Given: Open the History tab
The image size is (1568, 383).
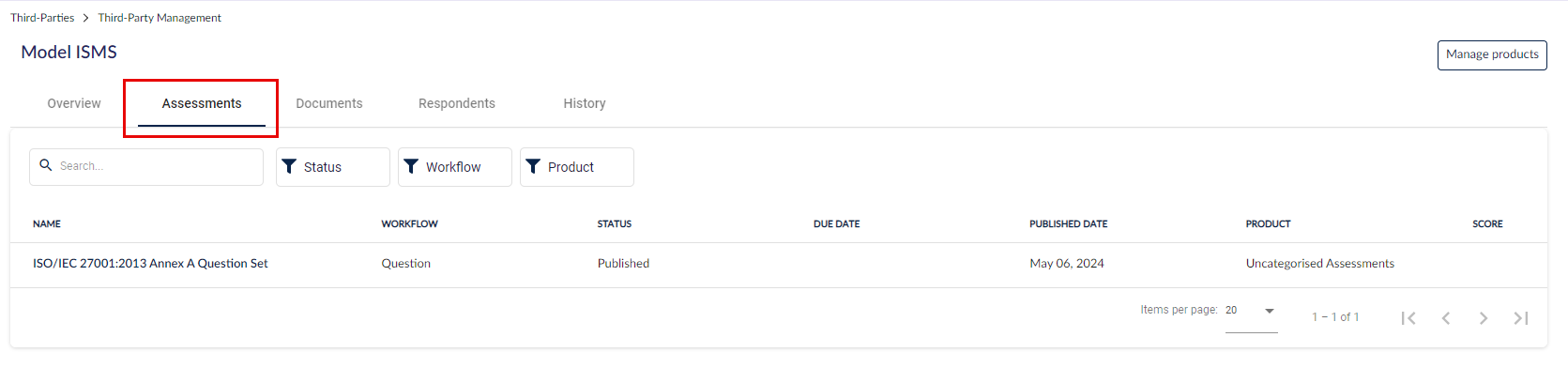Looking at the screenshot, I should pos(585,103).
